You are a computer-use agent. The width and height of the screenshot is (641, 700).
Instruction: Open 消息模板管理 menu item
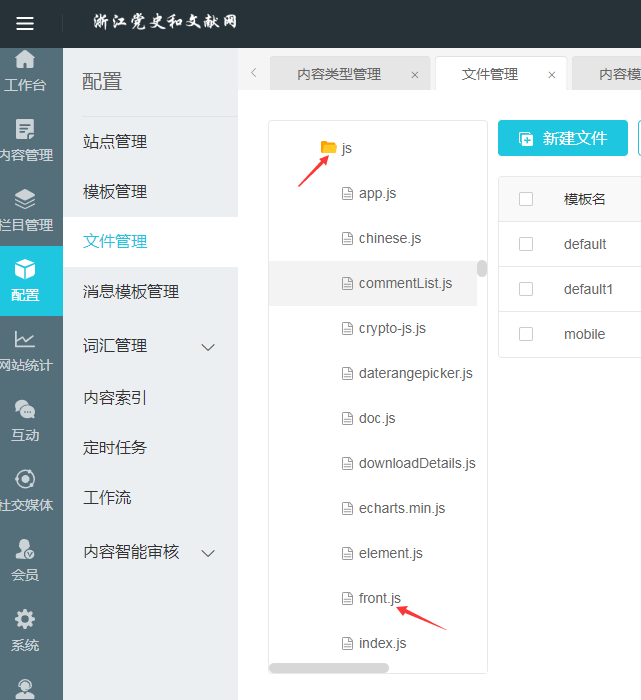coord(131,292)
